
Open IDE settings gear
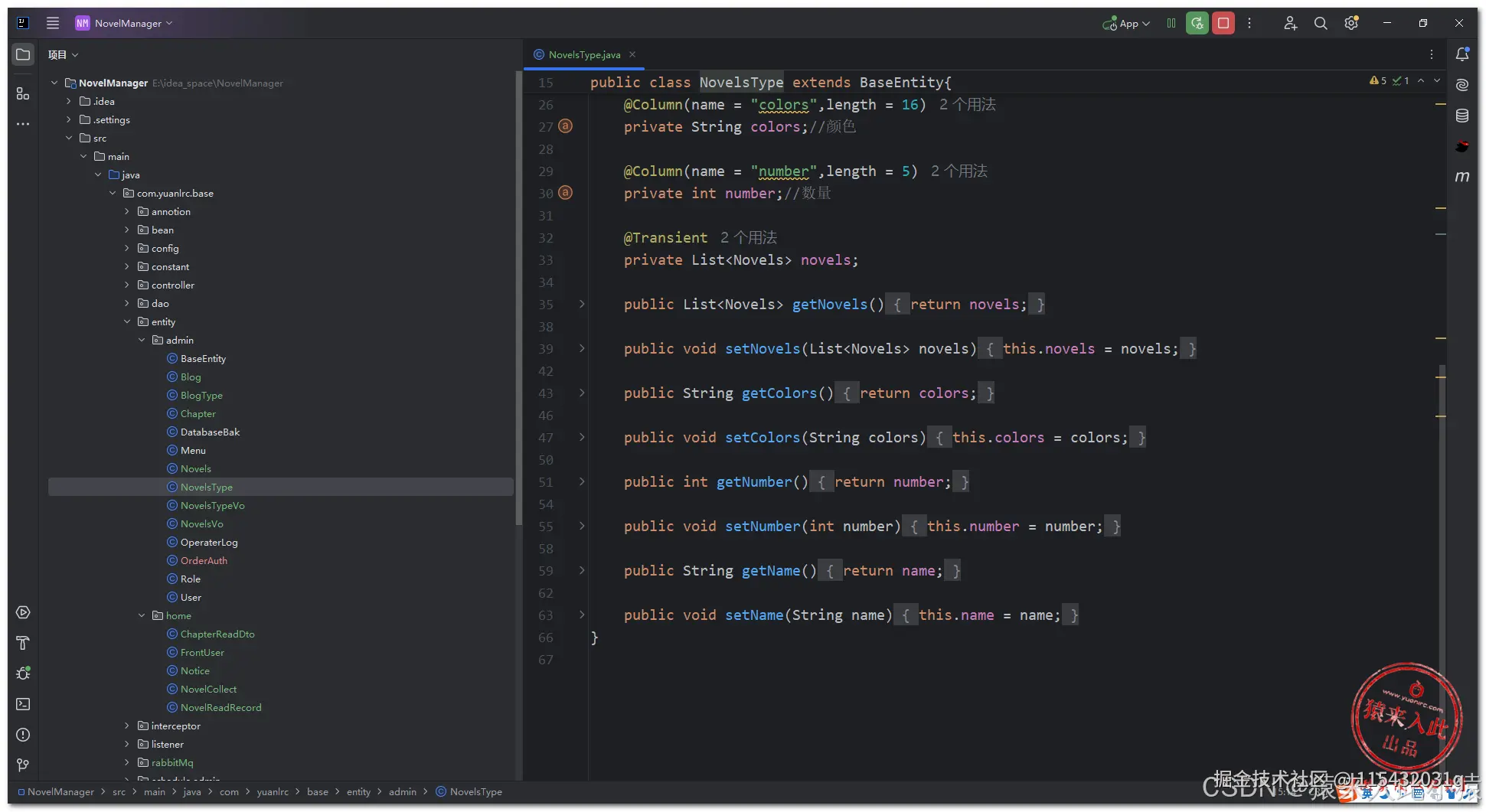click(x=1351, y=23)
